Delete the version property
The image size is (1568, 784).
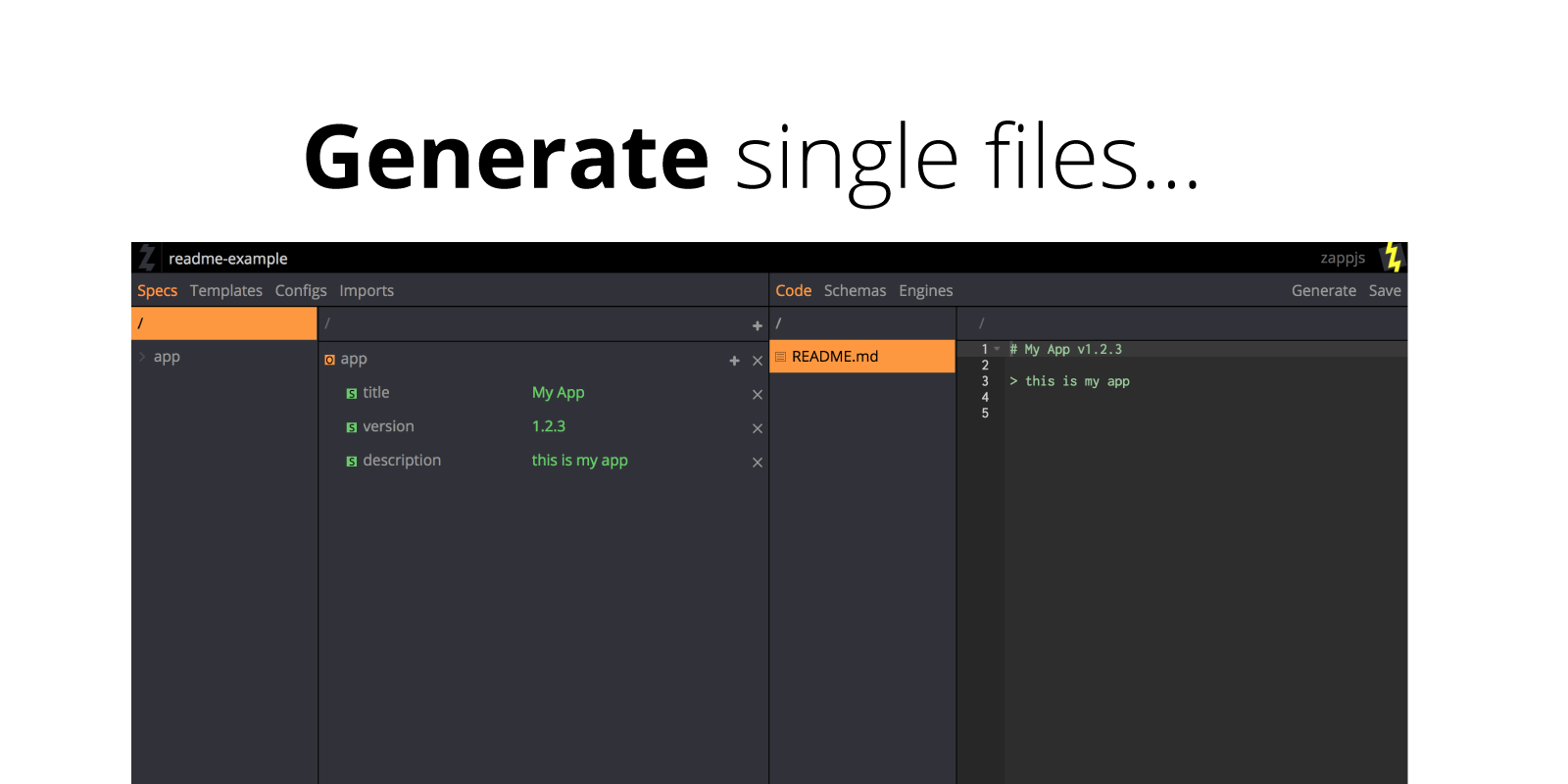pos(758,428)
